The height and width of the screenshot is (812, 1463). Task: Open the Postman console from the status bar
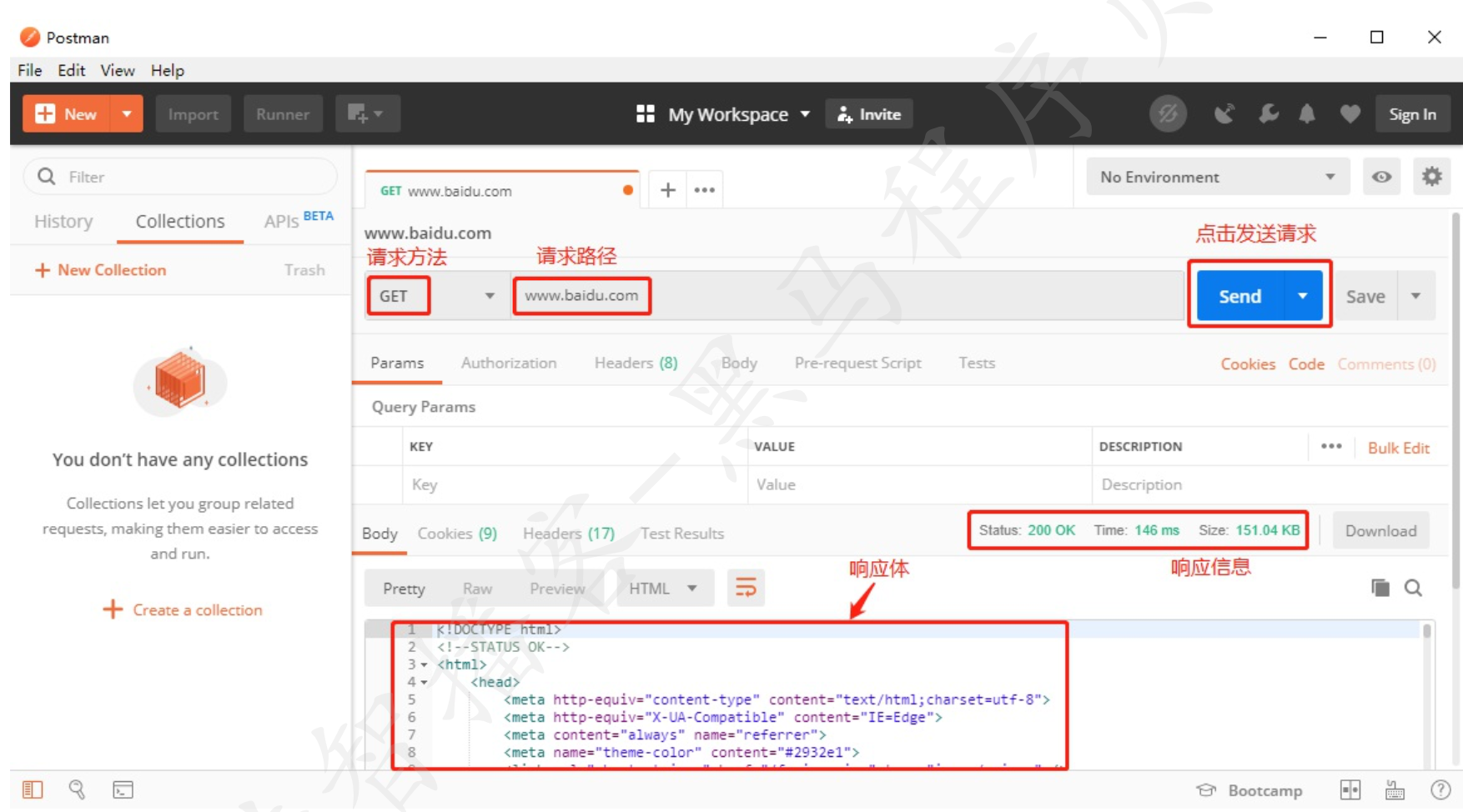[123, 789]
